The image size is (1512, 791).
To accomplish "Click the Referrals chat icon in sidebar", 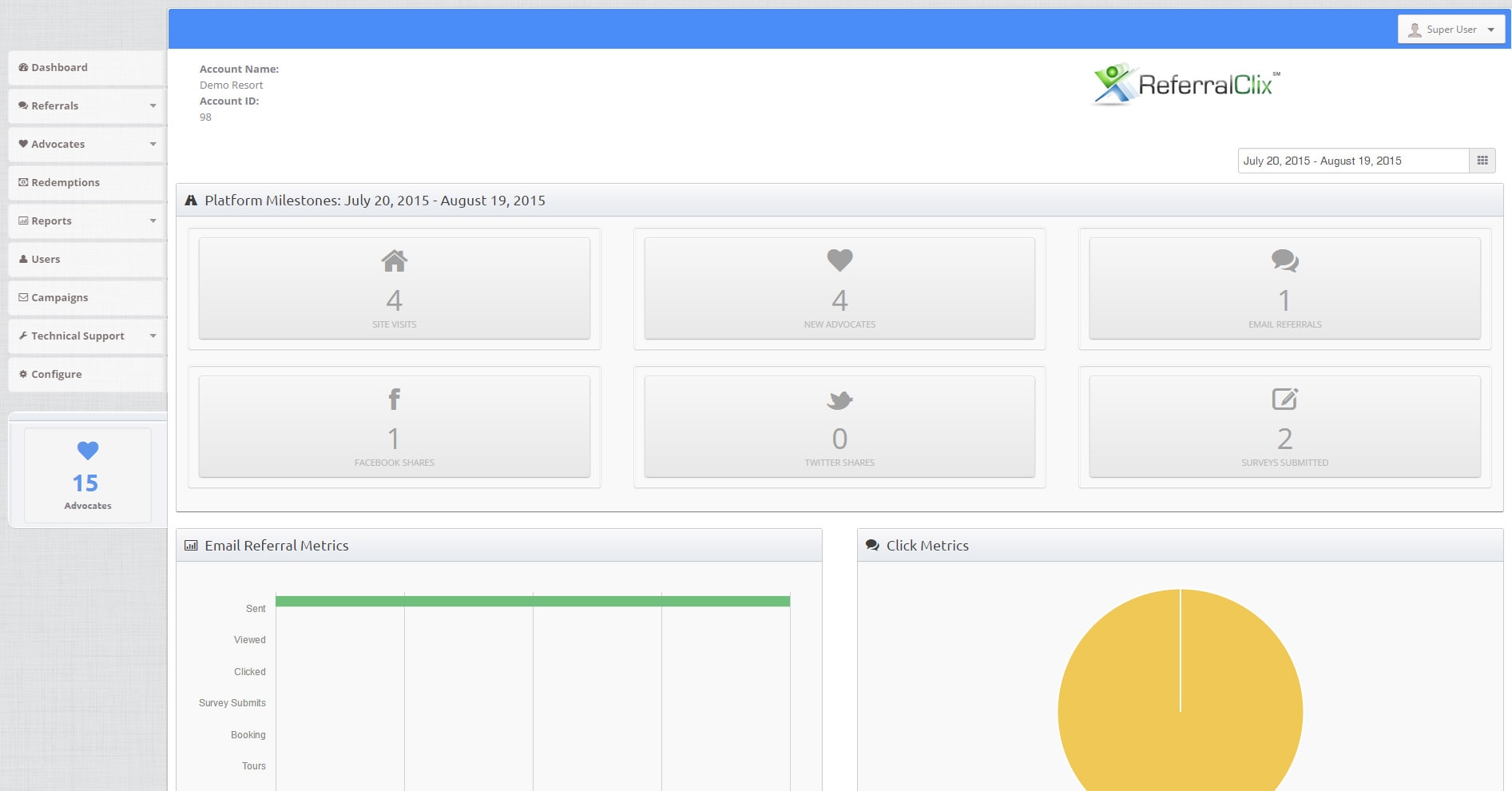I will point(23,106).
